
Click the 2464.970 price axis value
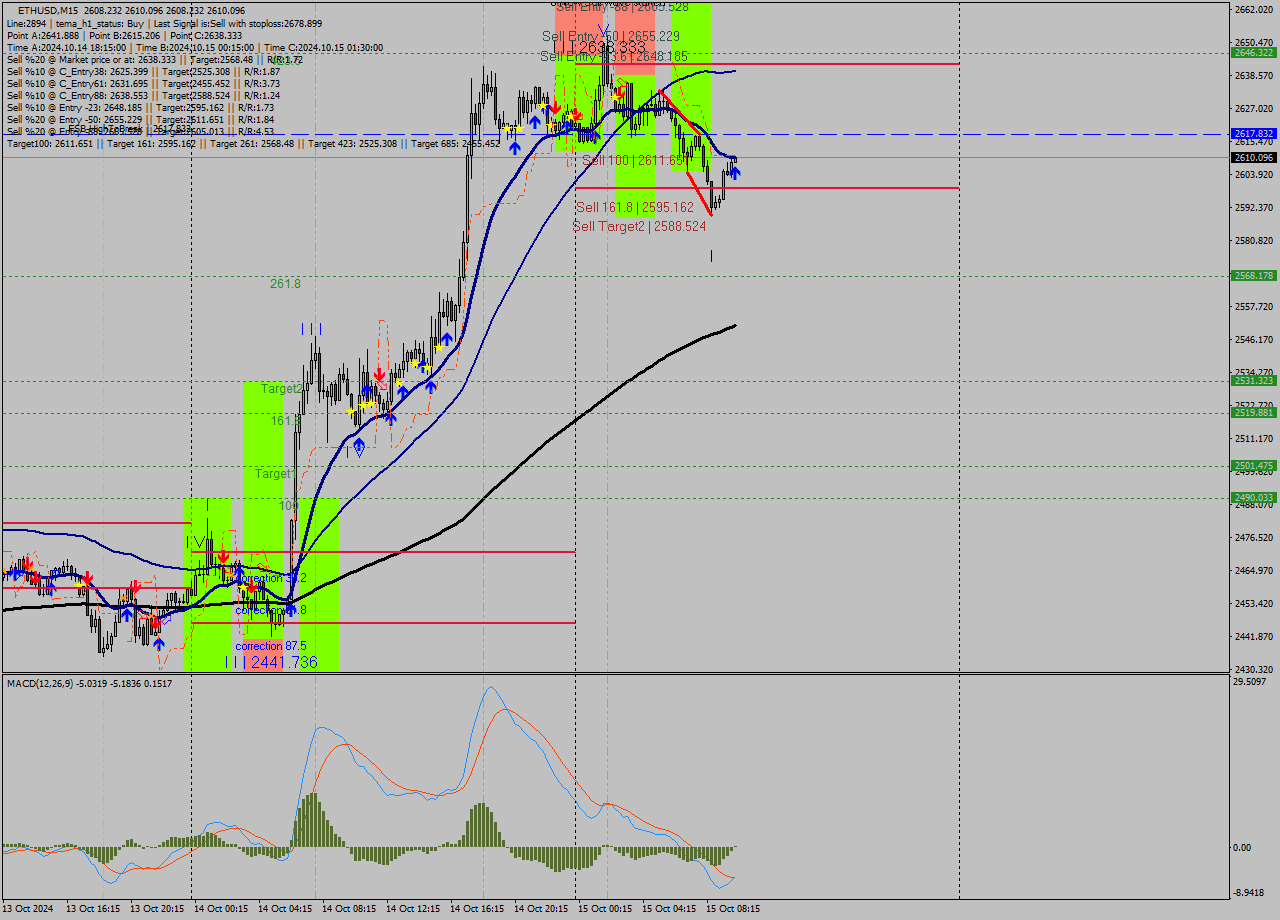1254,571
